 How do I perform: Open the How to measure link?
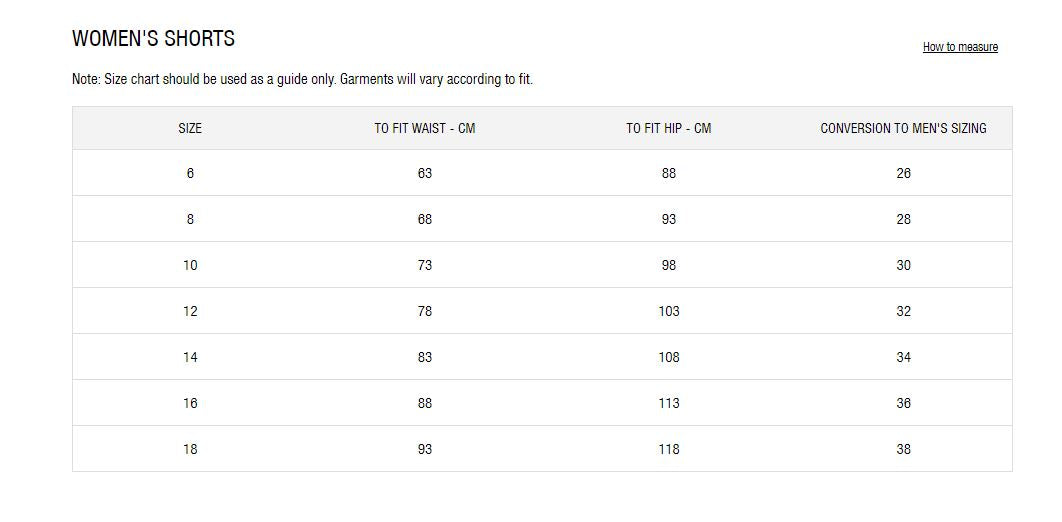[960, 47]
